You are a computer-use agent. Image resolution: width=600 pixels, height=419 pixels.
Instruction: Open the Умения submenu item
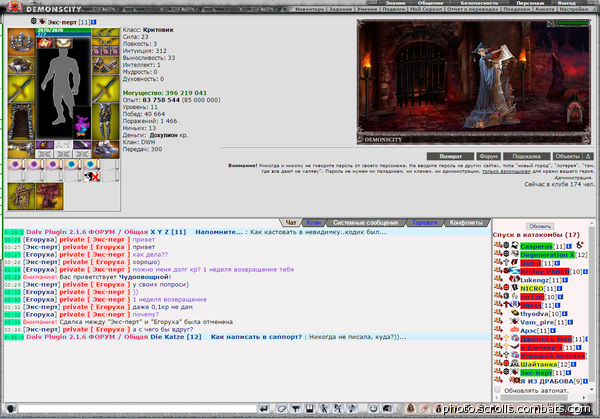(x=367, y=9)
